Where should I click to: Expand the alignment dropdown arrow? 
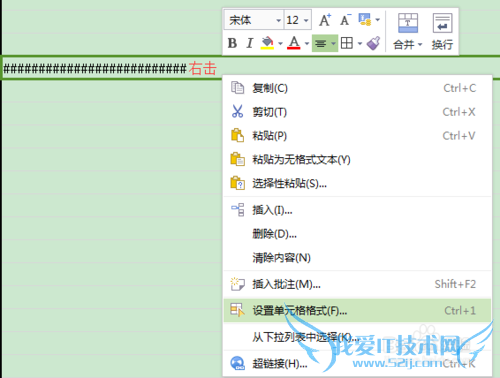pyautogui.click(x=333, y=44)
